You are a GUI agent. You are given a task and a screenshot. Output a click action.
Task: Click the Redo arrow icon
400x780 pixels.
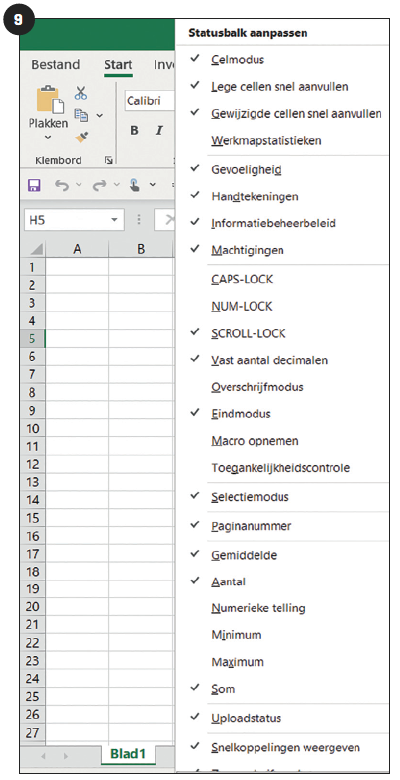100,185
